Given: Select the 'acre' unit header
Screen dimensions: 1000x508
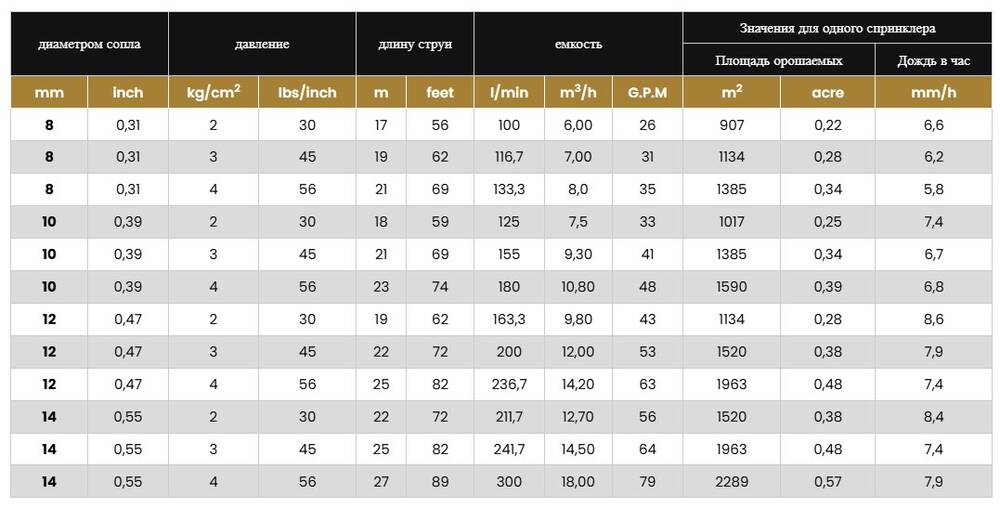Looking at the screenshot, I should tap(827, 92).
